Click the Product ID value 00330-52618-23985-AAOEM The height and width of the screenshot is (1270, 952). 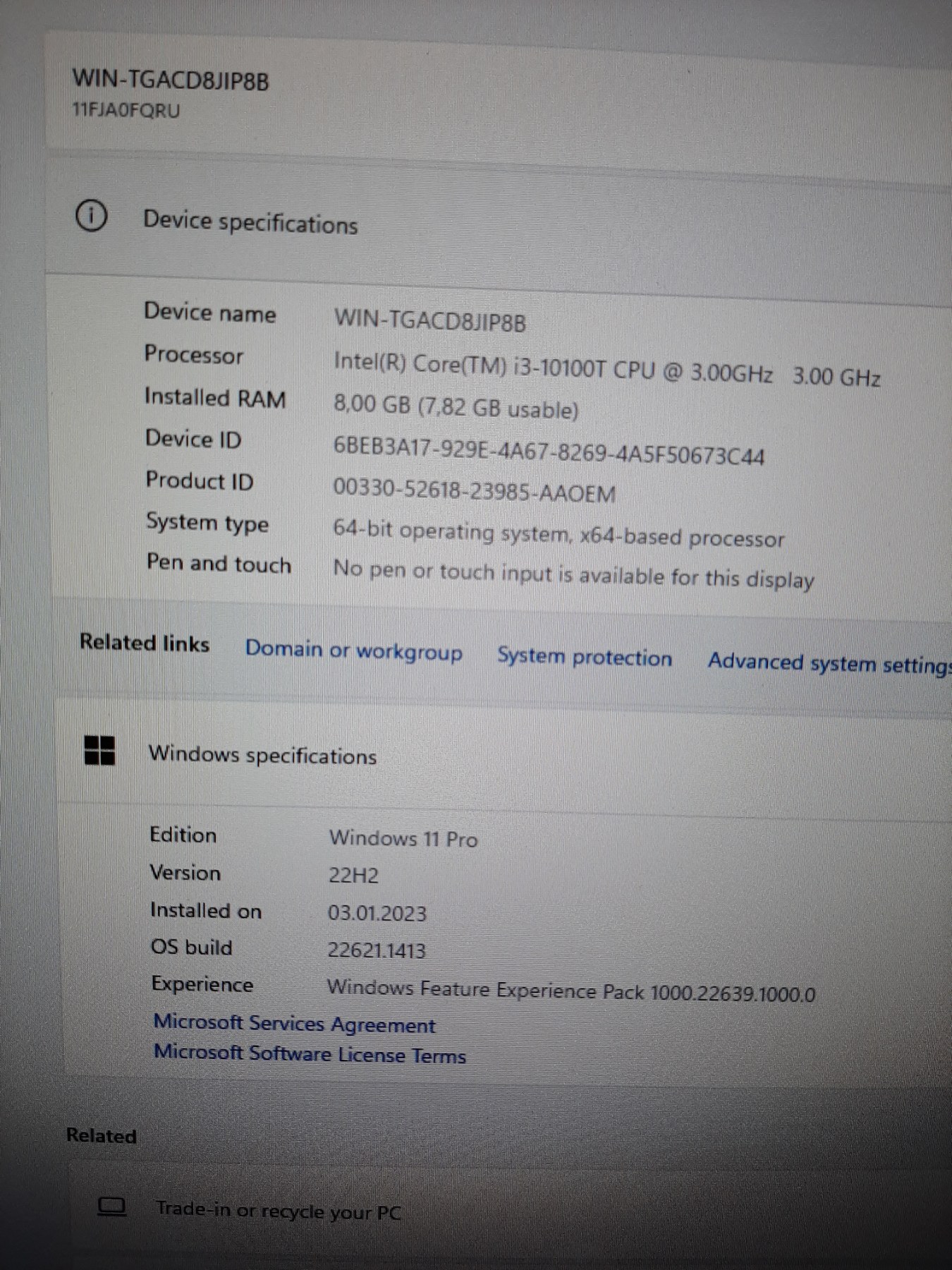[474, 491]
